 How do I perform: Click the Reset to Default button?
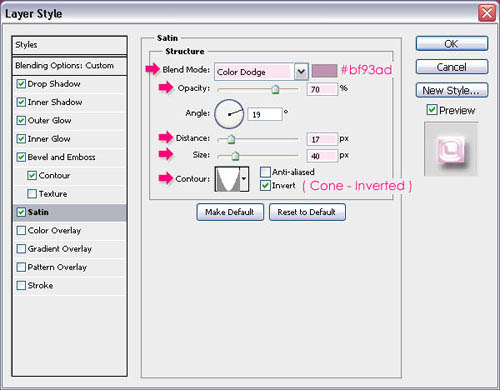coord(307,212)
